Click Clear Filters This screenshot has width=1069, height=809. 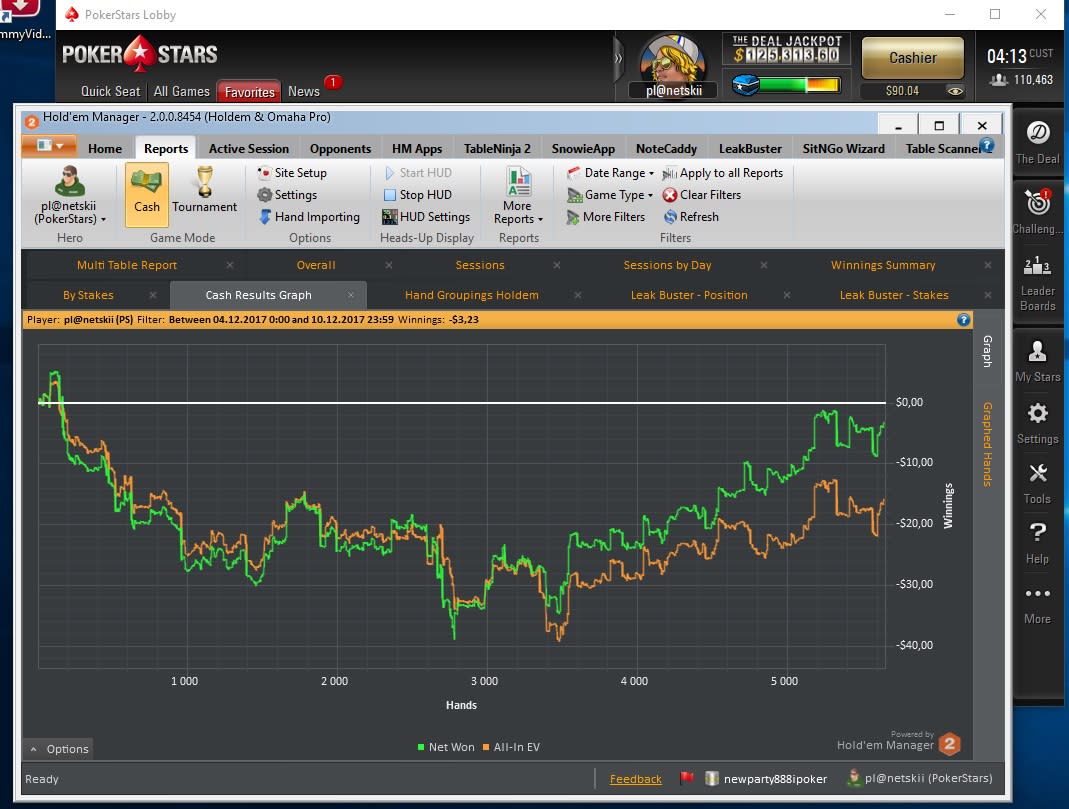(702, 195)
